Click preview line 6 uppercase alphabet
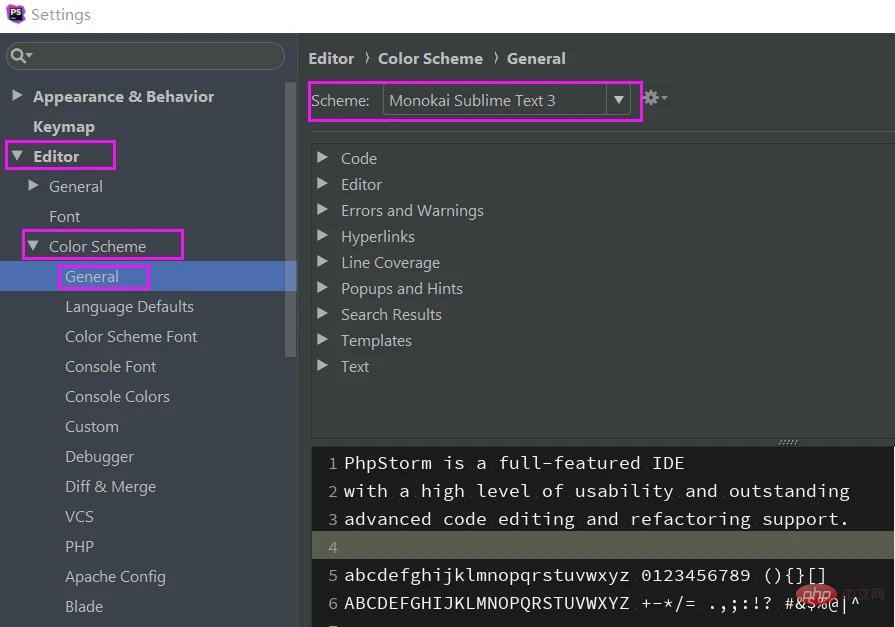895x627 pixels. pos(602,603)
